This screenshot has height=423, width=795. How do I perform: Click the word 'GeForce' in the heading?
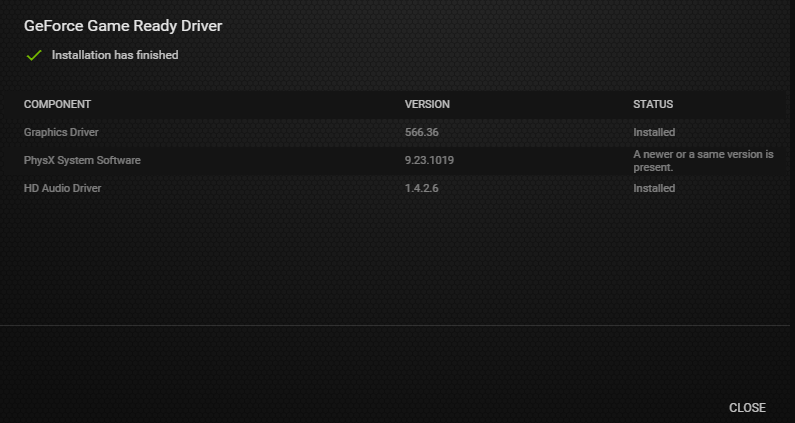54,27
